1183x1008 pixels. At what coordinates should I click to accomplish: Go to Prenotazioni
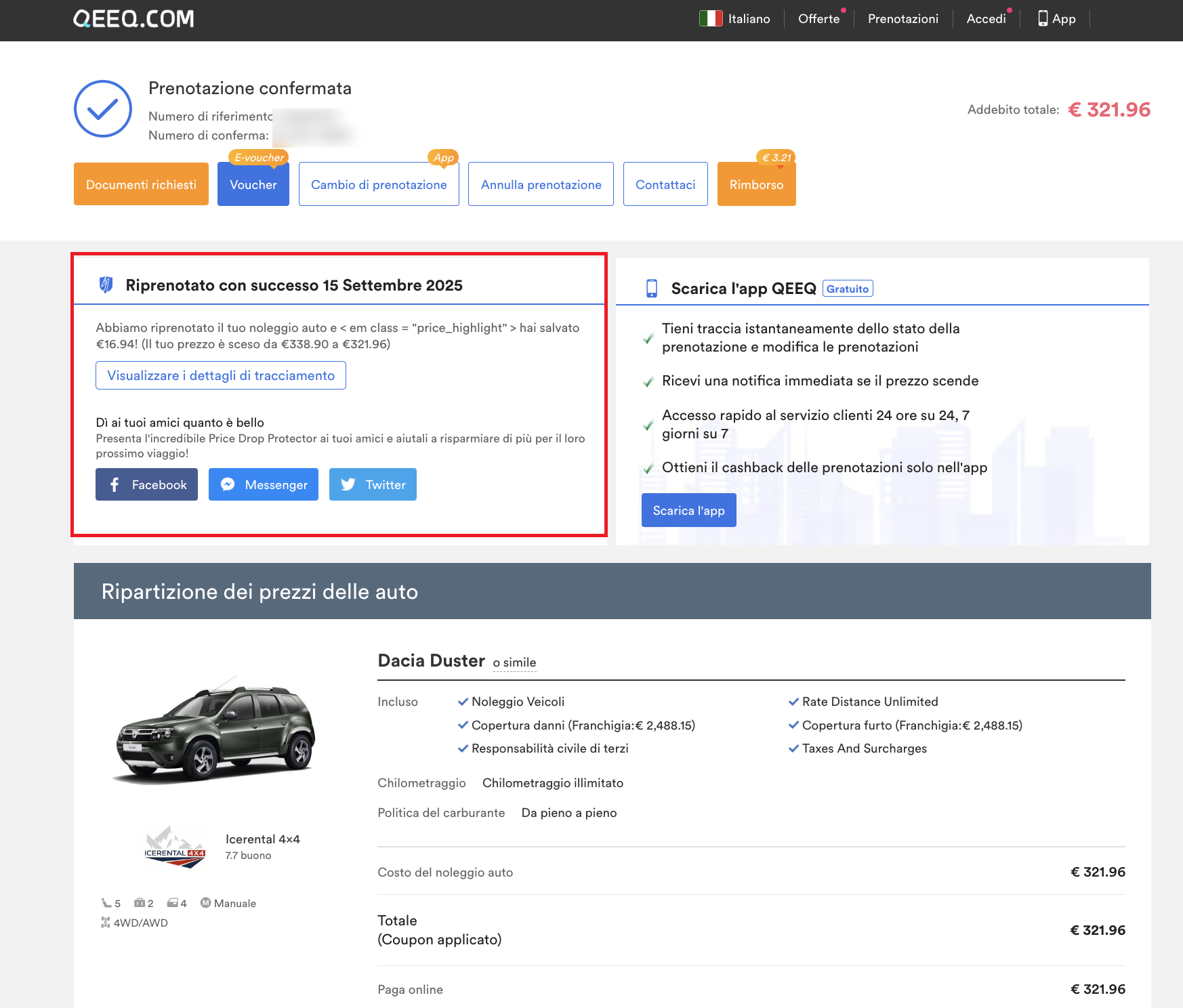click(x=902, y=18)
